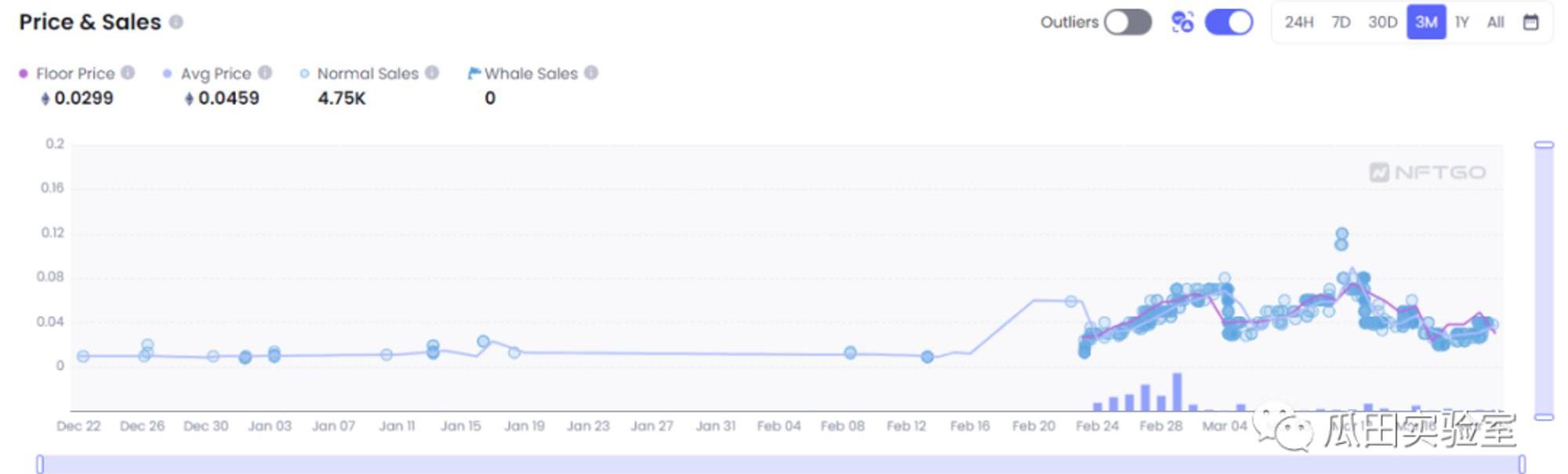This screenshot has height=474, width=1568.
Task: Select the 24H time range tab
Action: pos(1298,22)
